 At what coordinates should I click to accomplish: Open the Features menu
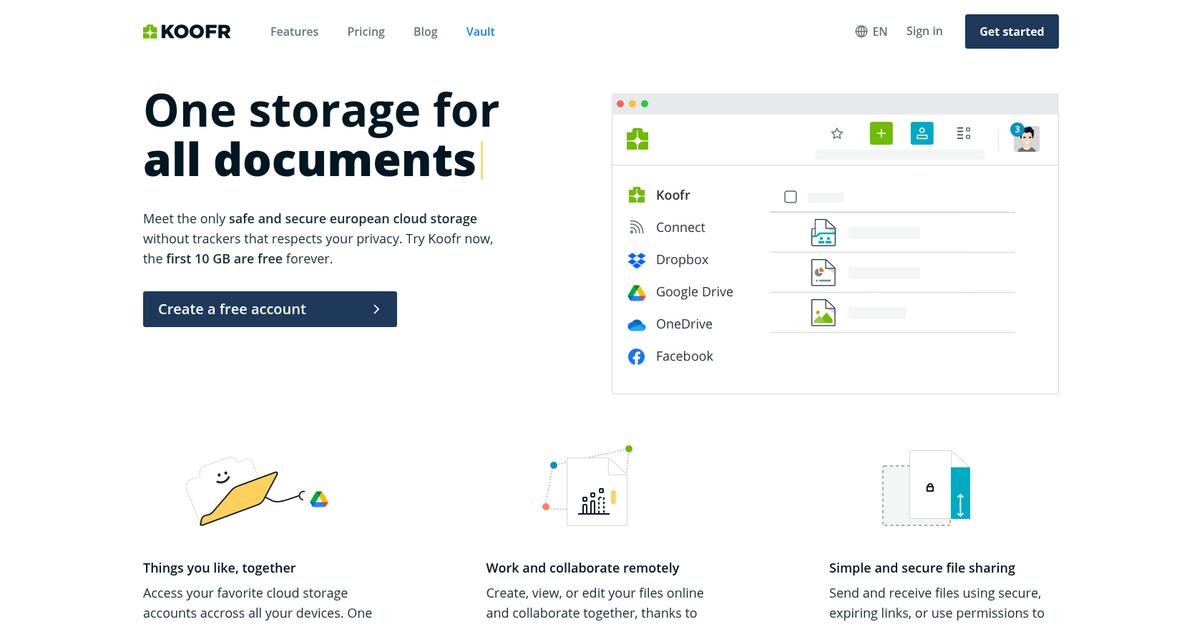[294, 31]
